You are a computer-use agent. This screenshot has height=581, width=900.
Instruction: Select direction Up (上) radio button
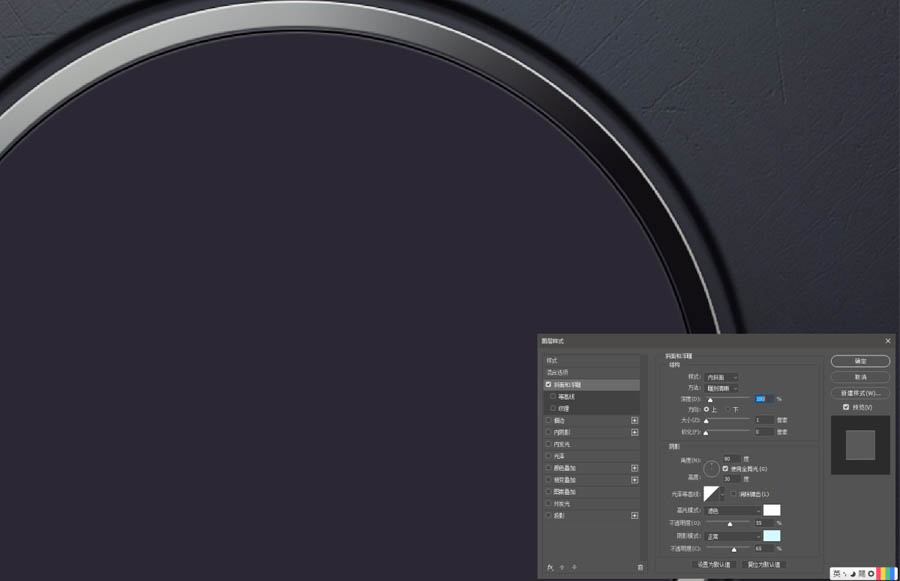(707, 409)
